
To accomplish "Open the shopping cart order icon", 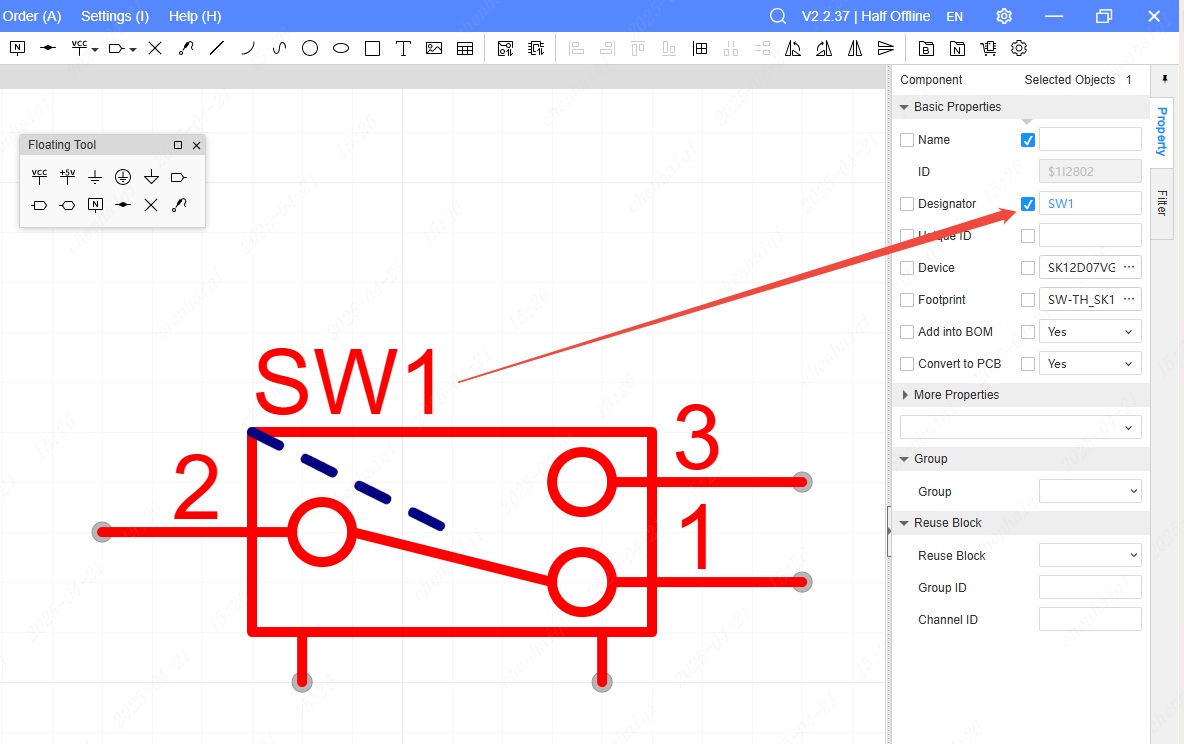I will coord(988,48).
